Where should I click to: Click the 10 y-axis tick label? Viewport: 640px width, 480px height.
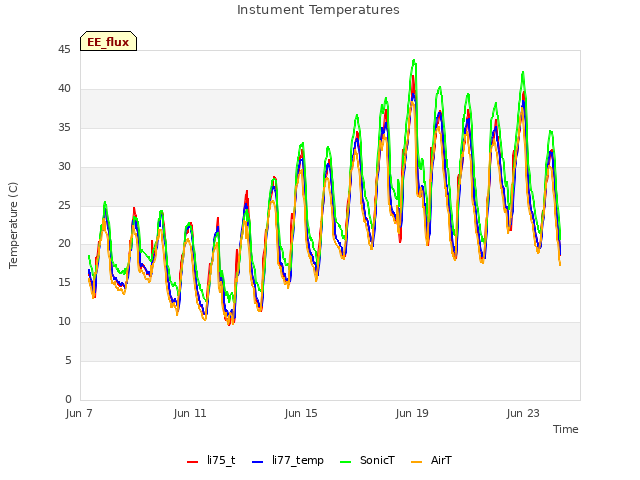click(64, 322)
